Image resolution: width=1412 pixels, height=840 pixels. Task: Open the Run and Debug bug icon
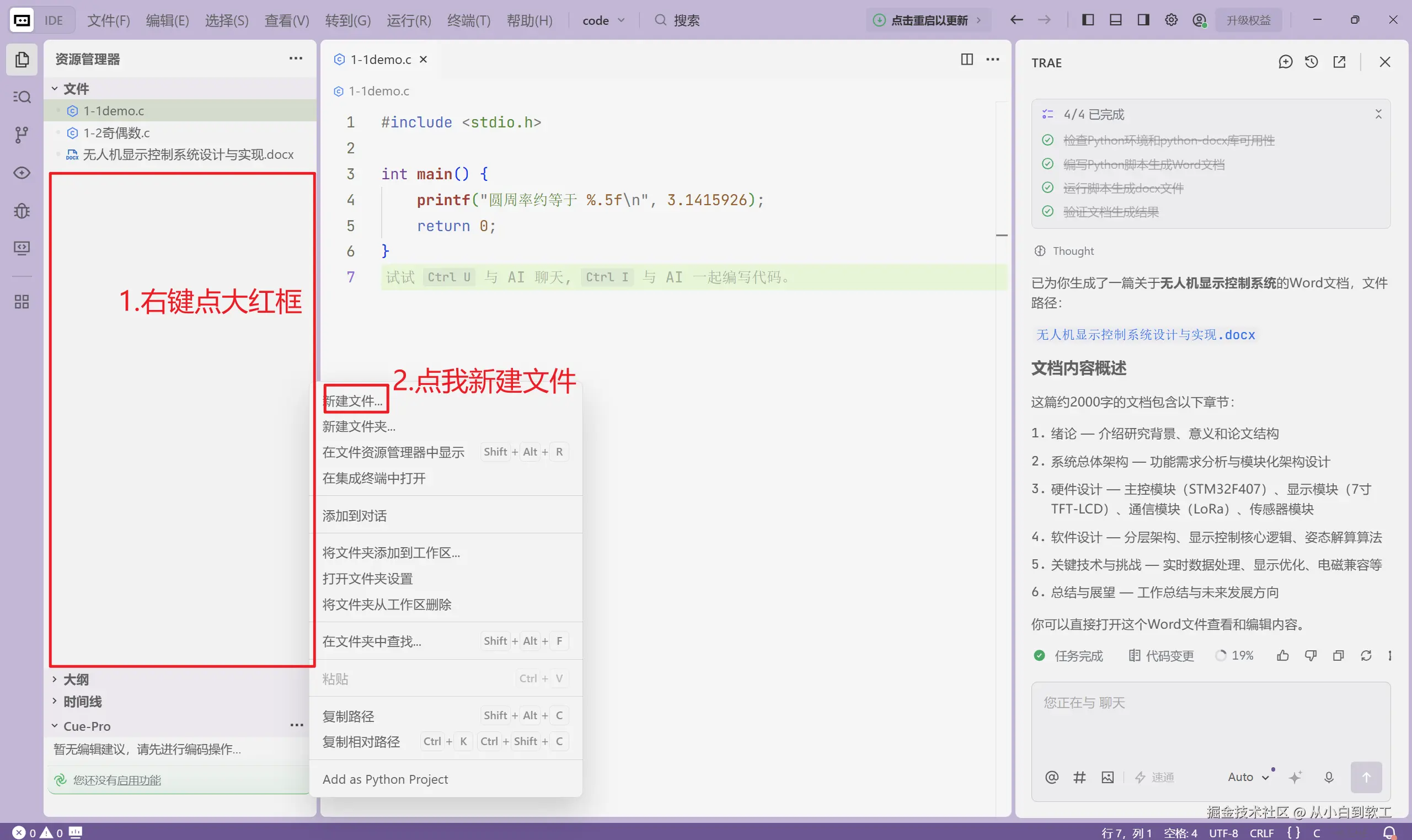click(x=22, y=211)
